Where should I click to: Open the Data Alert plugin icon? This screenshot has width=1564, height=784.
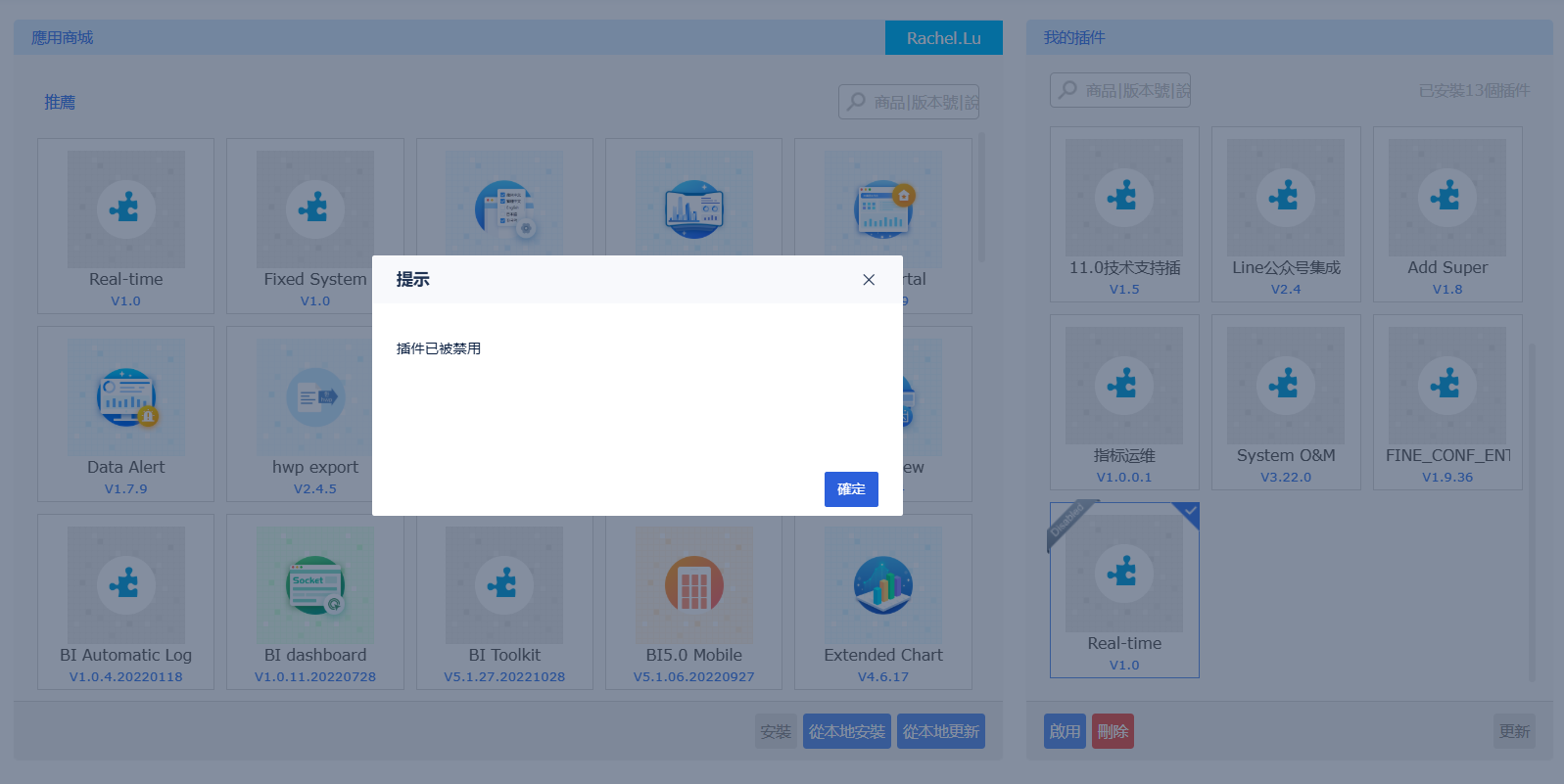[126, 396]
